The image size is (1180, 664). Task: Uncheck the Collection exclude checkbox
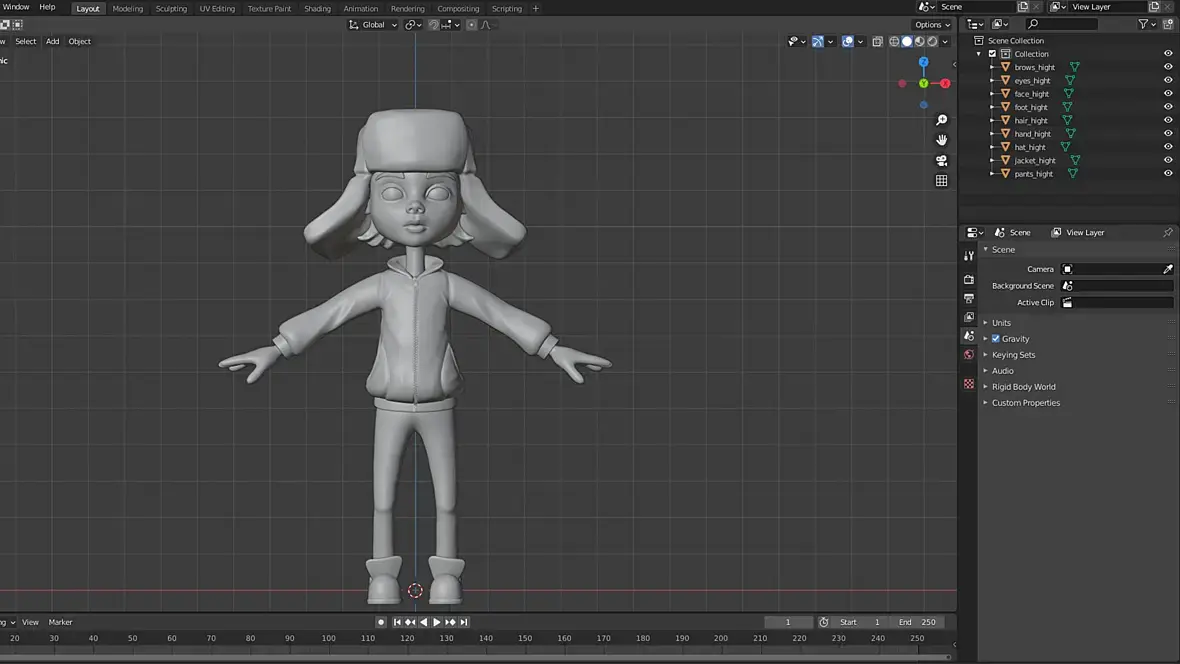pyautogui.click(x=992, y=54)
